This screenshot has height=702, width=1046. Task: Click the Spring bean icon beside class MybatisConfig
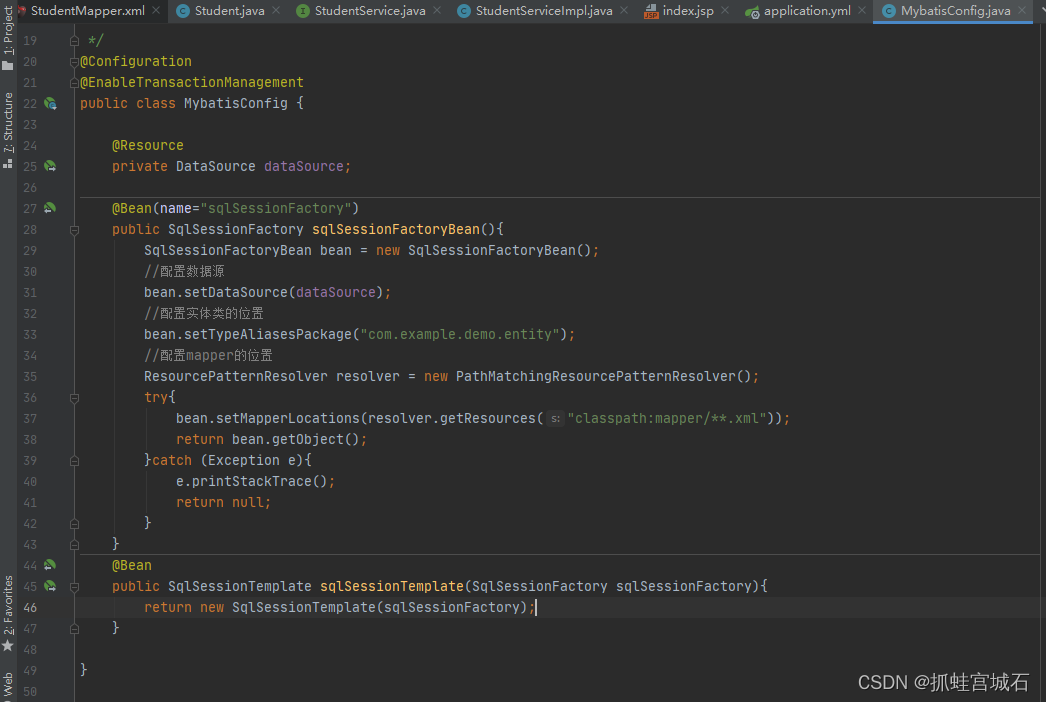pyautogui.click(x=51, y=103)
